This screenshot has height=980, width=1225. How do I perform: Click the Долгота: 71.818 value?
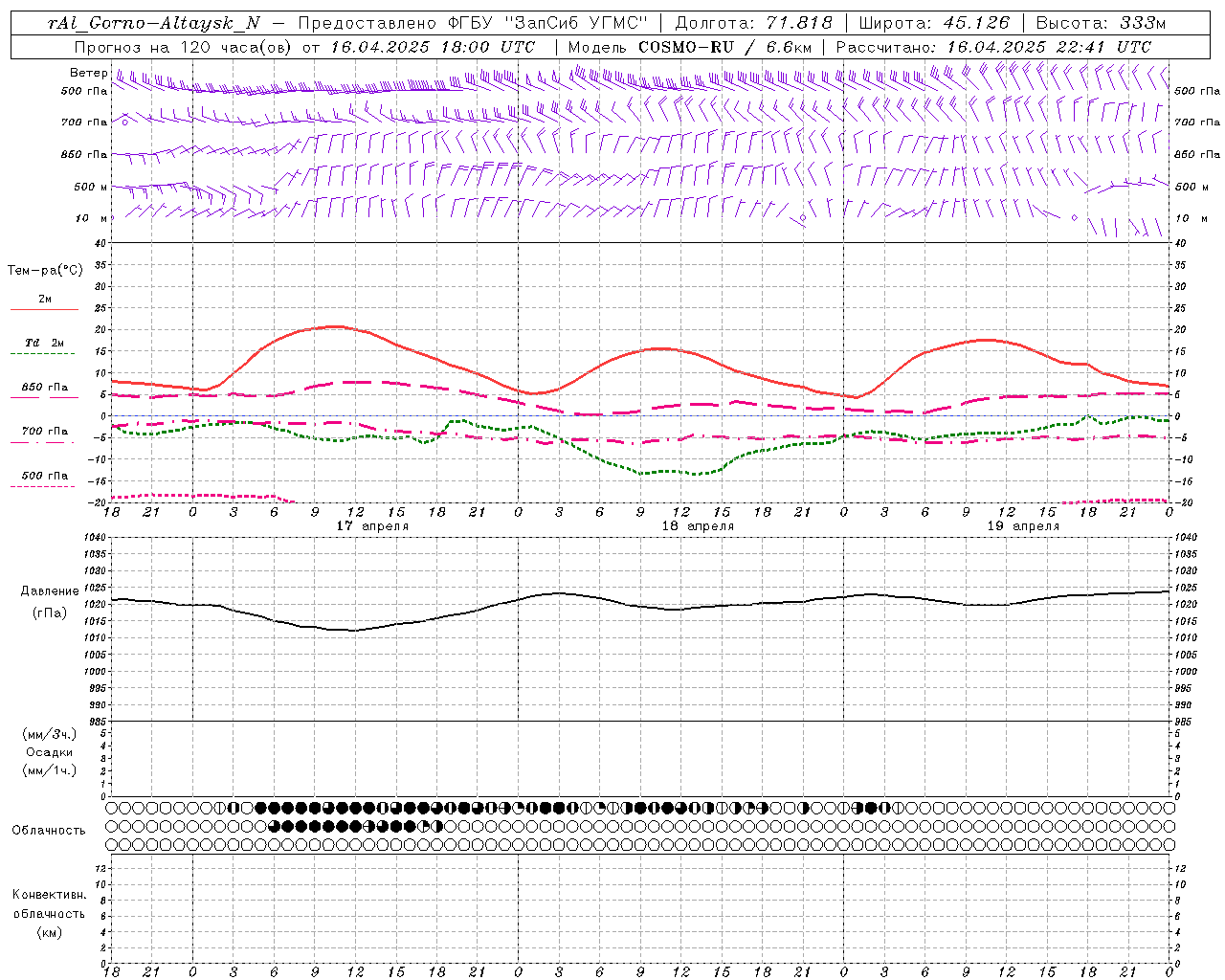tap(754, 23)
